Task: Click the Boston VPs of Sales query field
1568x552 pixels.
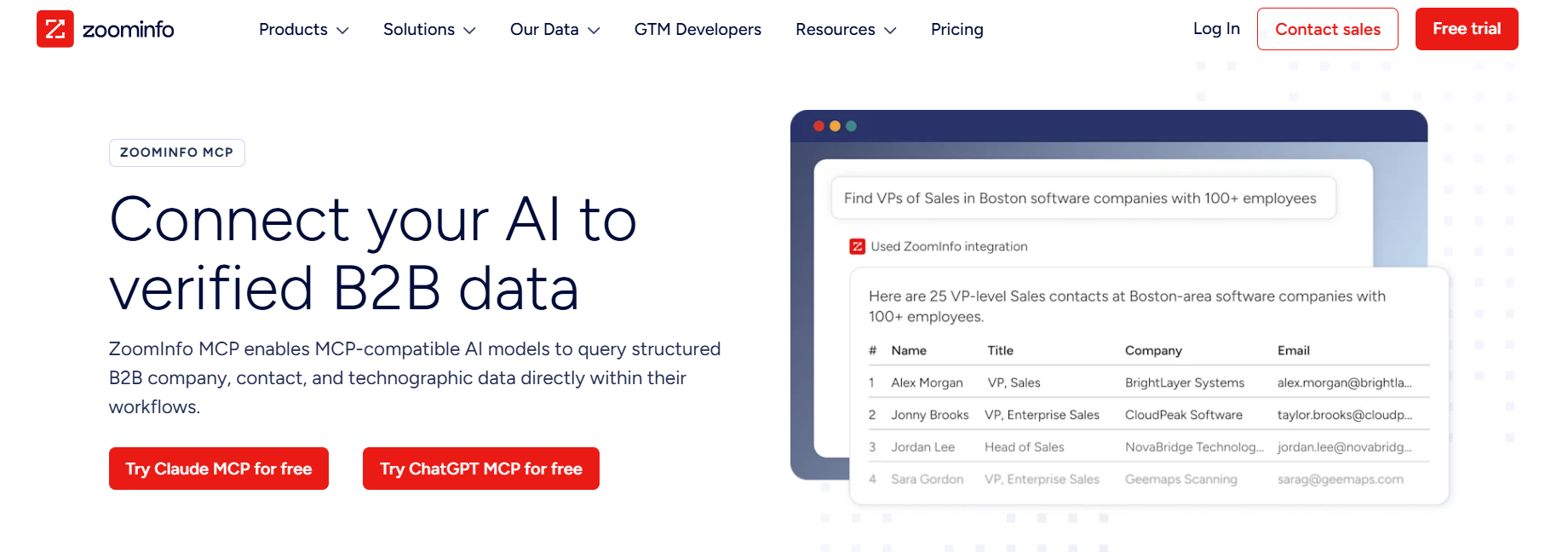Action: coord(1083,198)
